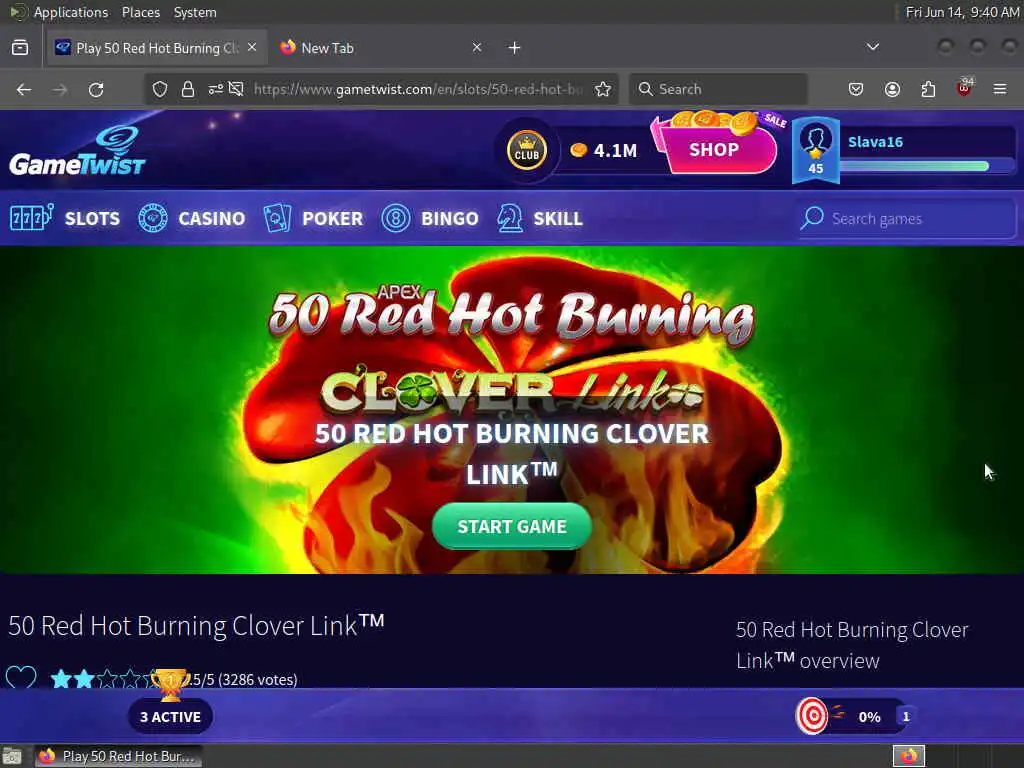
Task: Open the Firefox hamburger menu
Action: (x=1000, y=89)
